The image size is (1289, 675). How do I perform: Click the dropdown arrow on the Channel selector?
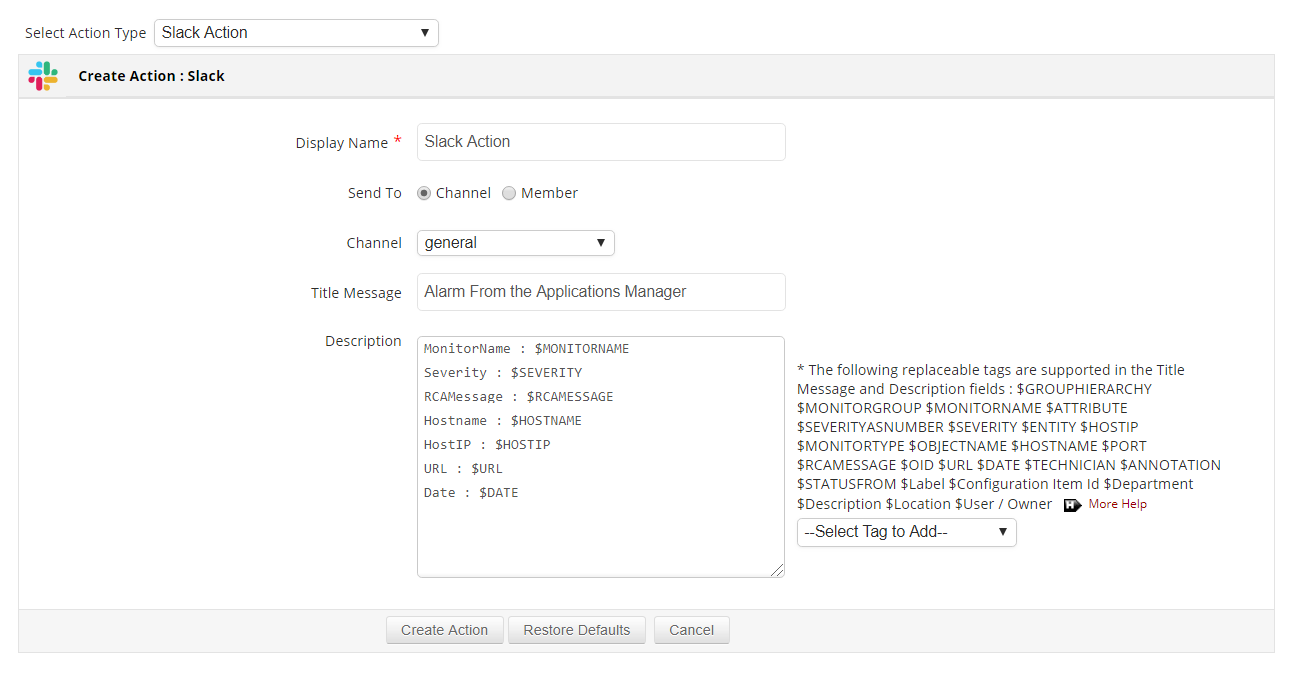pos(599,242)
